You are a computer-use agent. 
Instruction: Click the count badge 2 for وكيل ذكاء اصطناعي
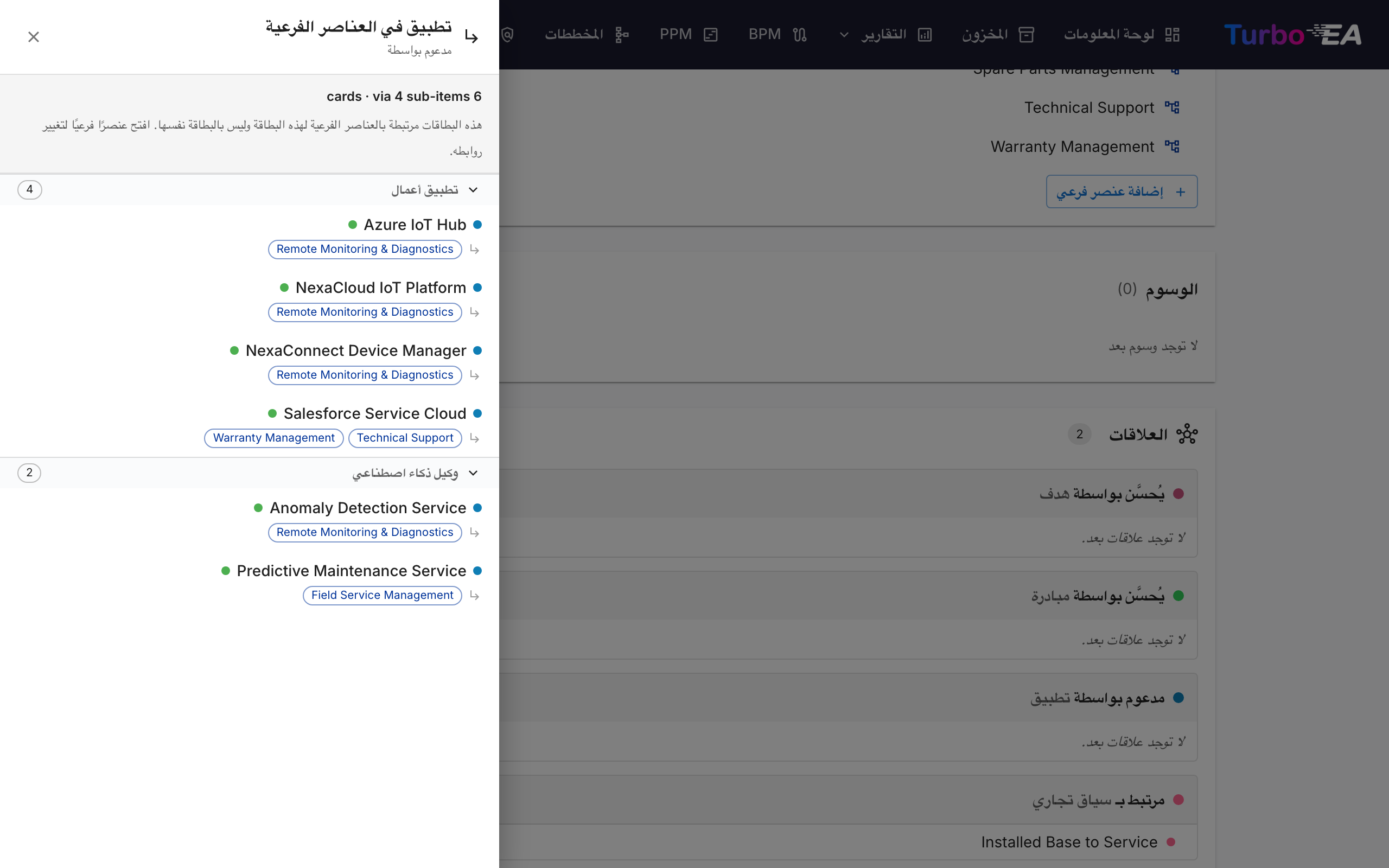[x=29, y=473]
